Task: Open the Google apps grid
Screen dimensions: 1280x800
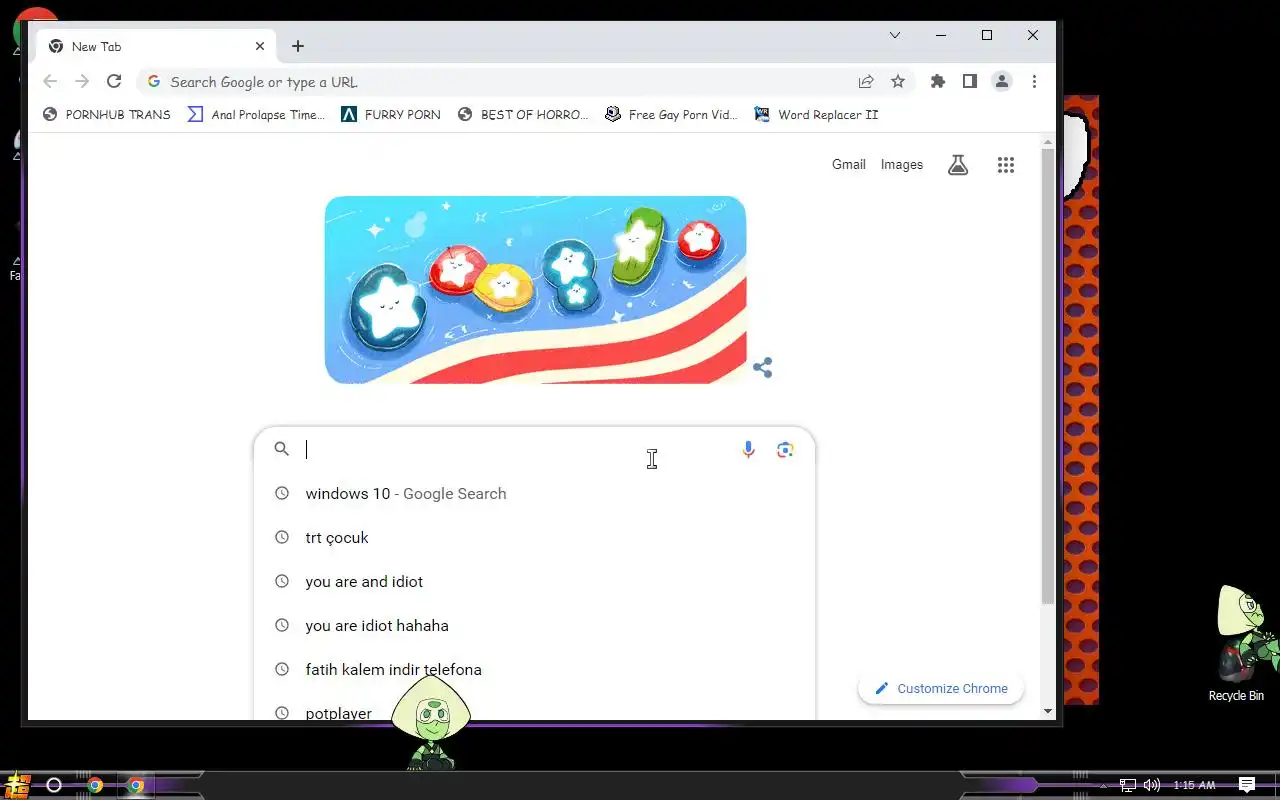Action: tap(1006, 165)
